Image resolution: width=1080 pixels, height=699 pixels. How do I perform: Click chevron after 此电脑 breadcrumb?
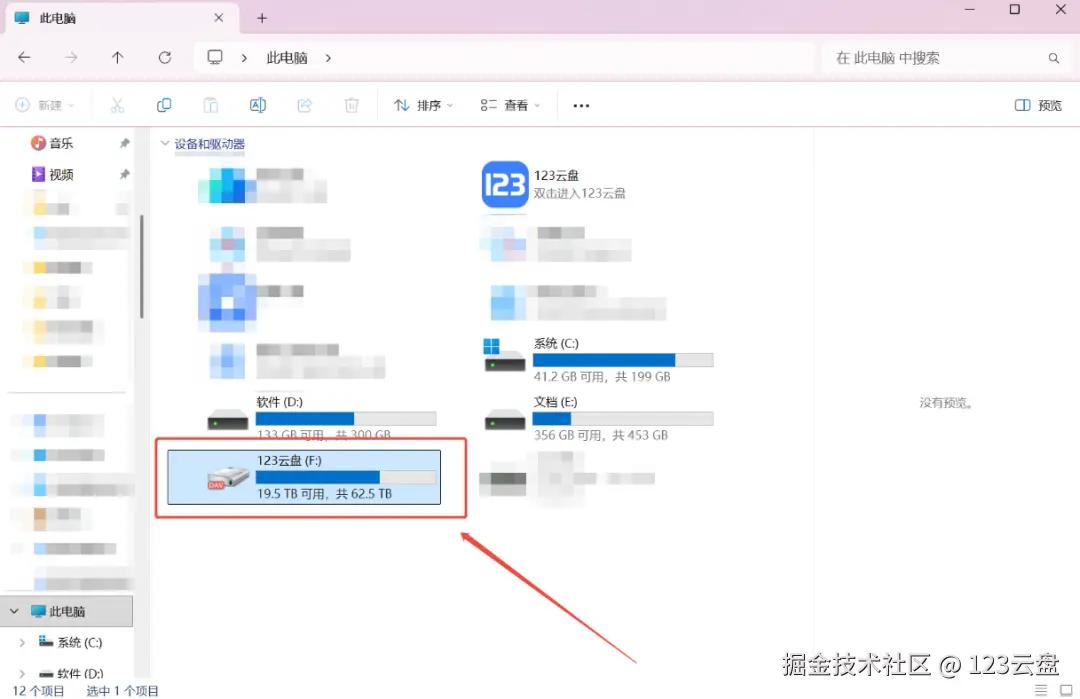pos(329,58)
